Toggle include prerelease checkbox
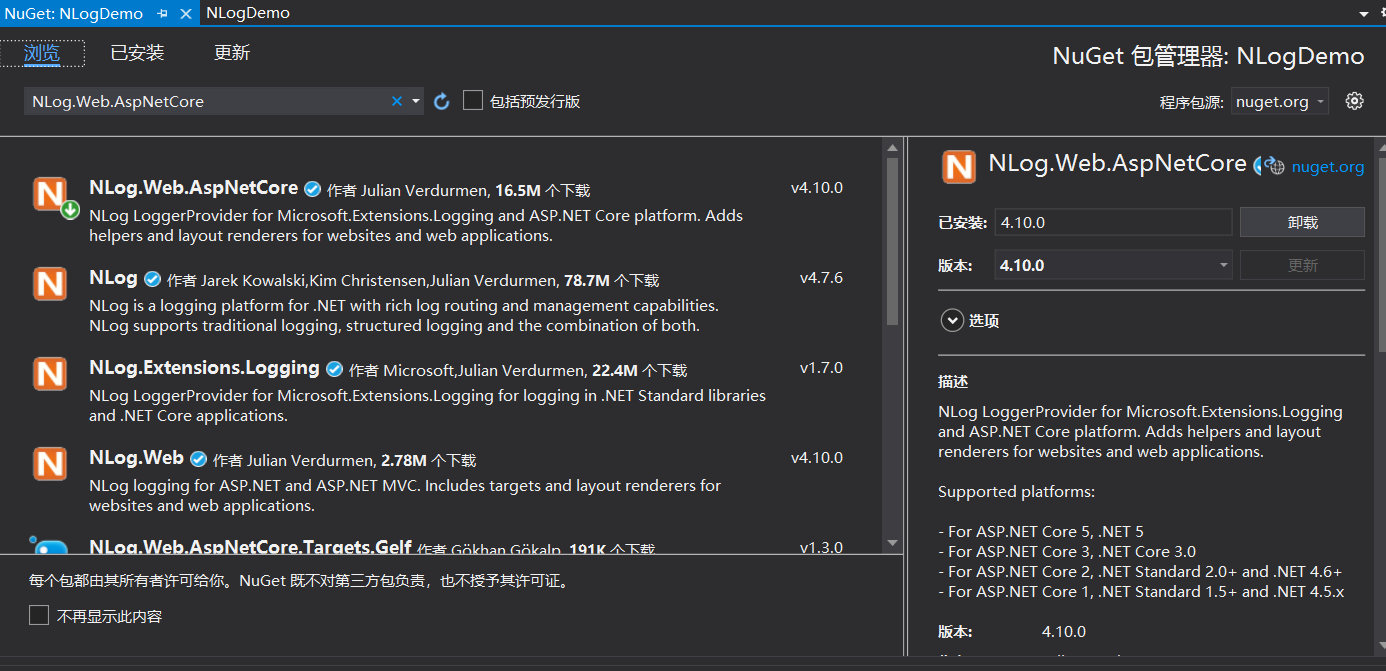The height and width of the screenshot is (671, 1386). click(473, 100)
